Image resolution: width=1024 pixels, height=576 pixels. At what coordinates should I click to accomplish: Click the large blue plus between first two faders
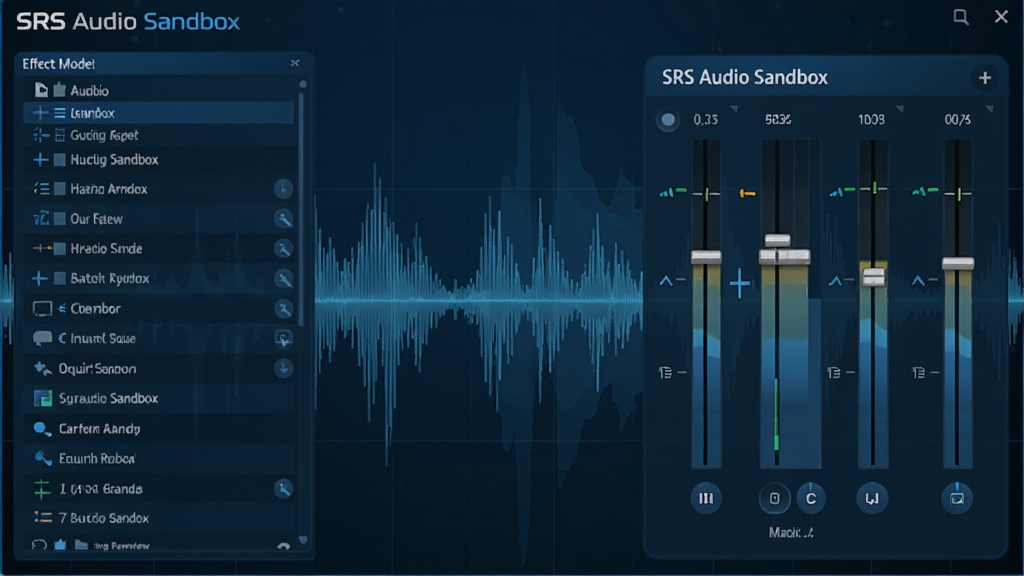[740, 283]
